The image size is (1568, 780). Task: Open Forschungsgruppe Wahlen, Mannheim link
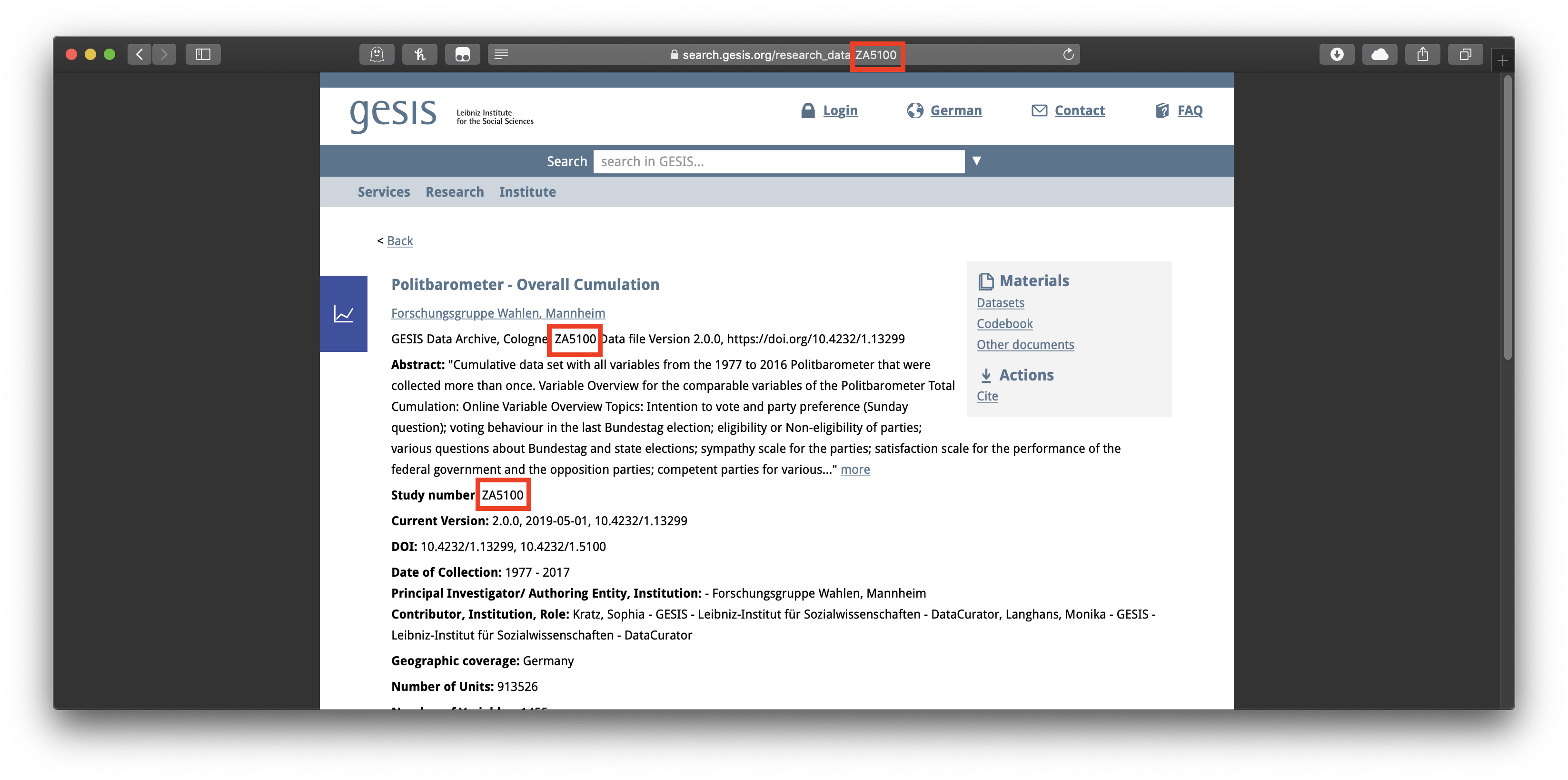(498, 313)
